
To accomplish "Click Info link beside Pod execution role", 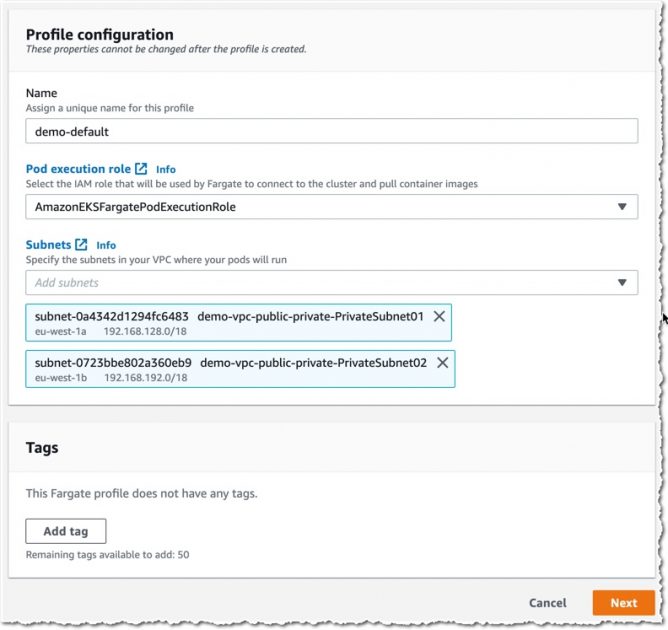I will tap(166, 170).
